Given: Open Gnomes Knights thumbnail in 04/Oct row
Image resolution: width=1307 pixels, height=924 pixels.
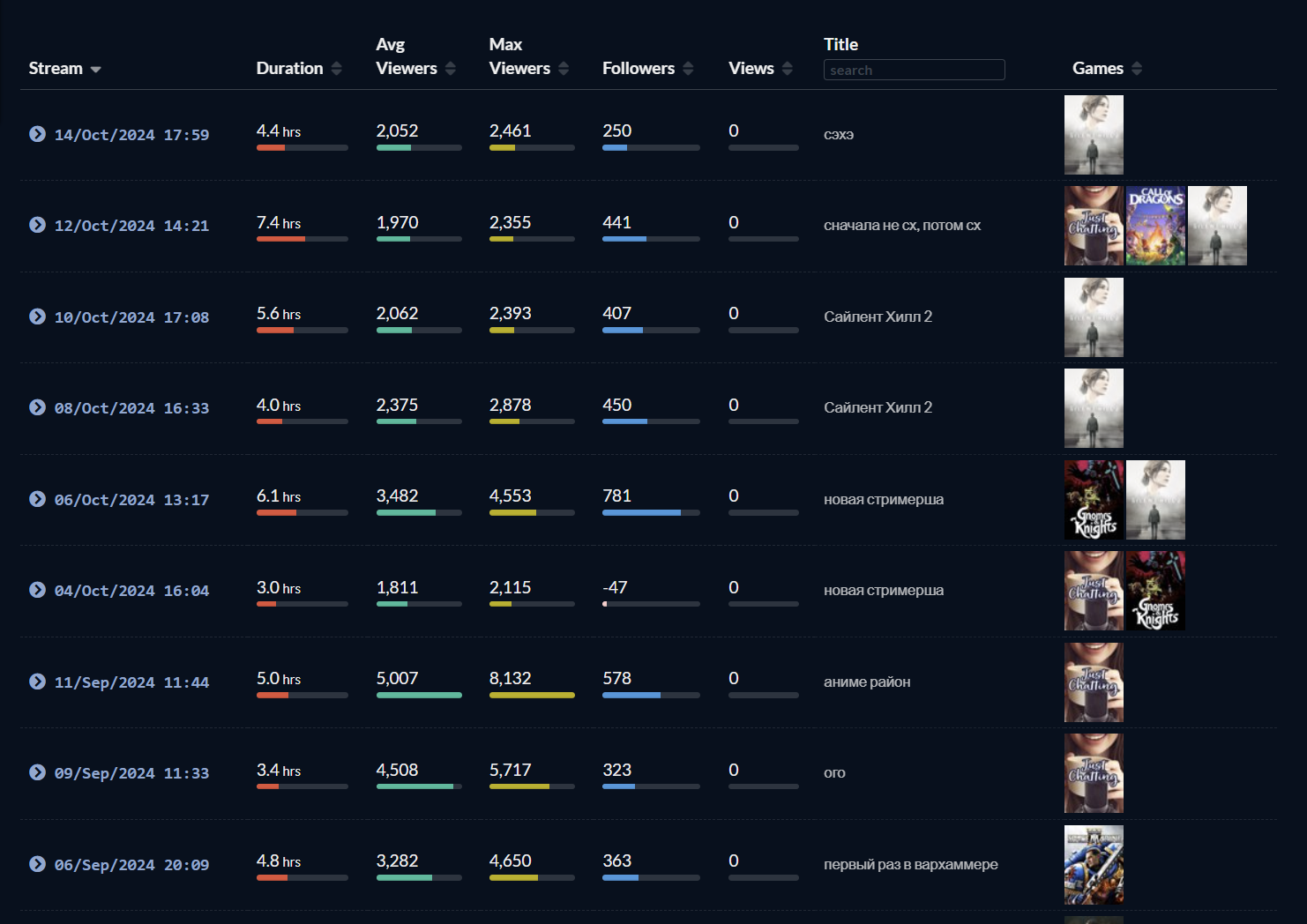Looking at the screenshot, I should coord(1155,591).
